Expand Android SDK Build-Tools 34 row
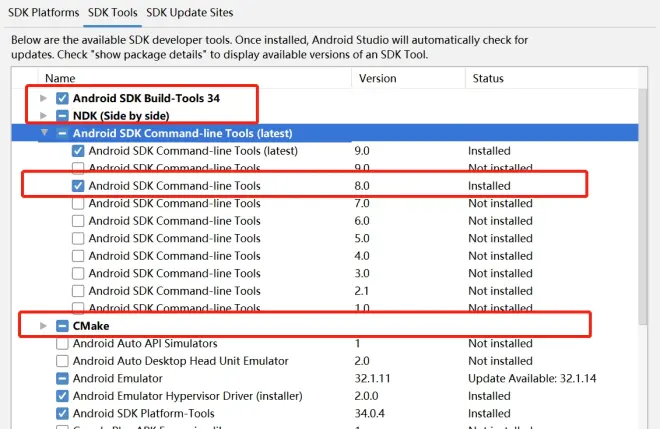The image size is (660, 429). (43, 98)
